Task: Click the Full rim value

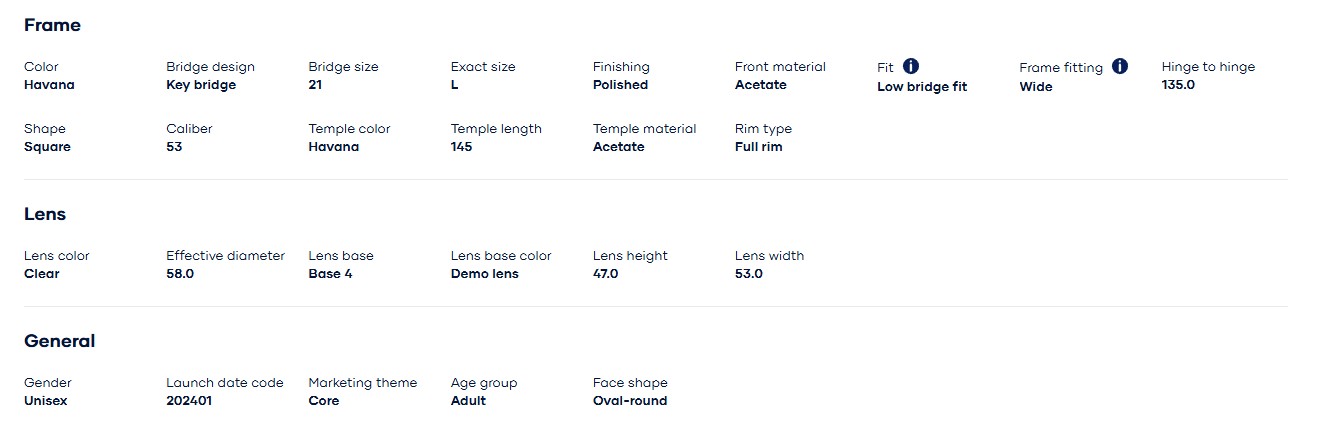Action: 759,147
